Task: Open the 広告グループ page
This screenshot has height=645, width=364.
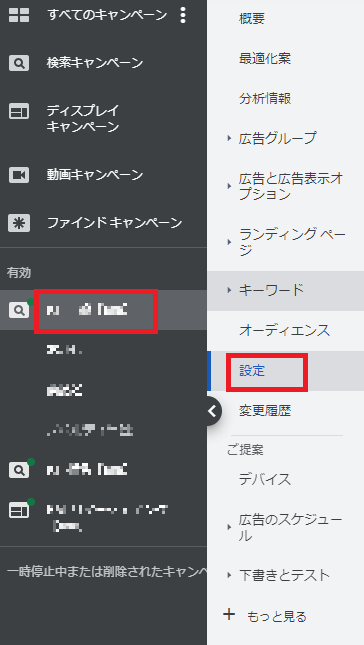Action: pyautogui.click(x=278, y=138)
